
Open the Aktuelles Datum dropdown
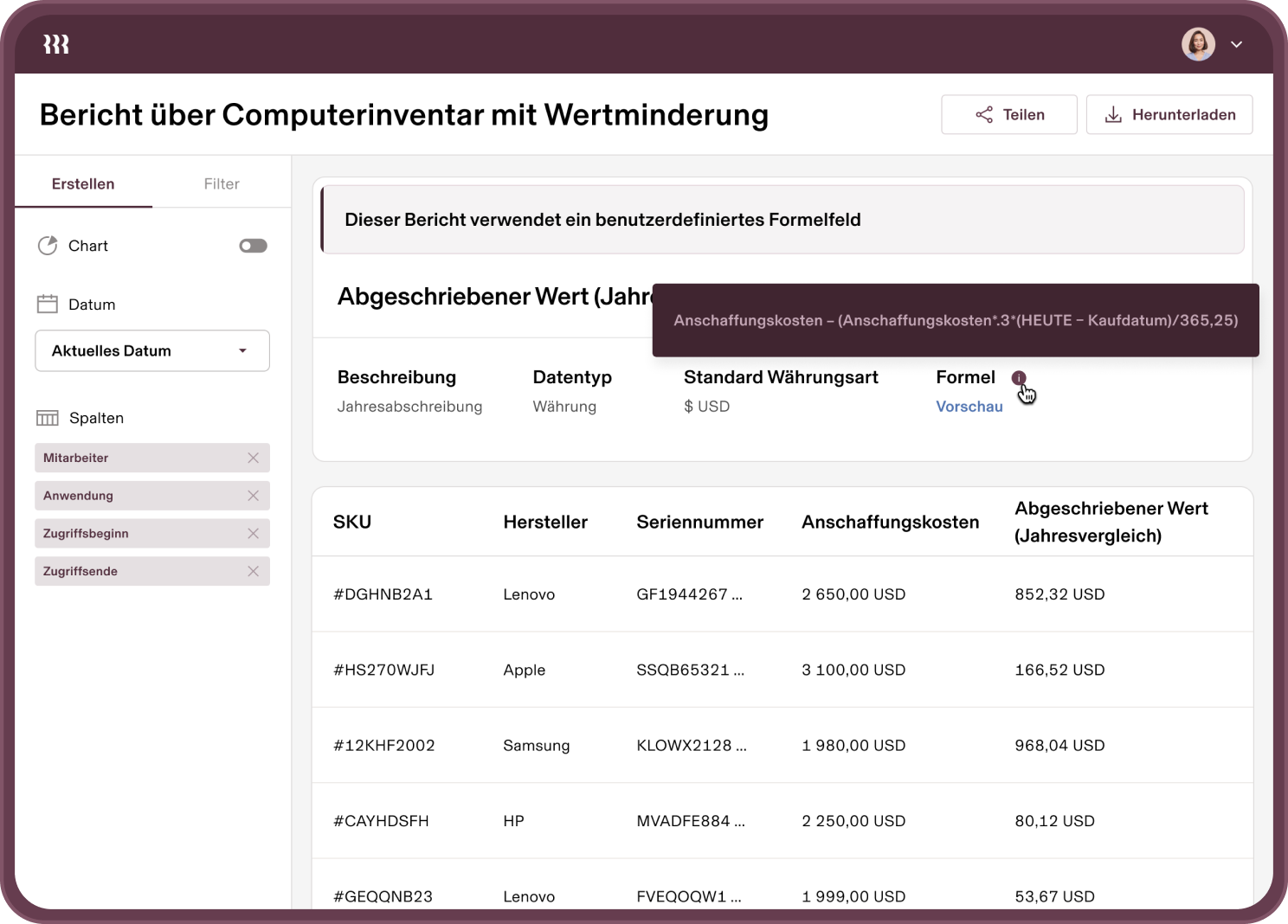[x=152, y=351]
